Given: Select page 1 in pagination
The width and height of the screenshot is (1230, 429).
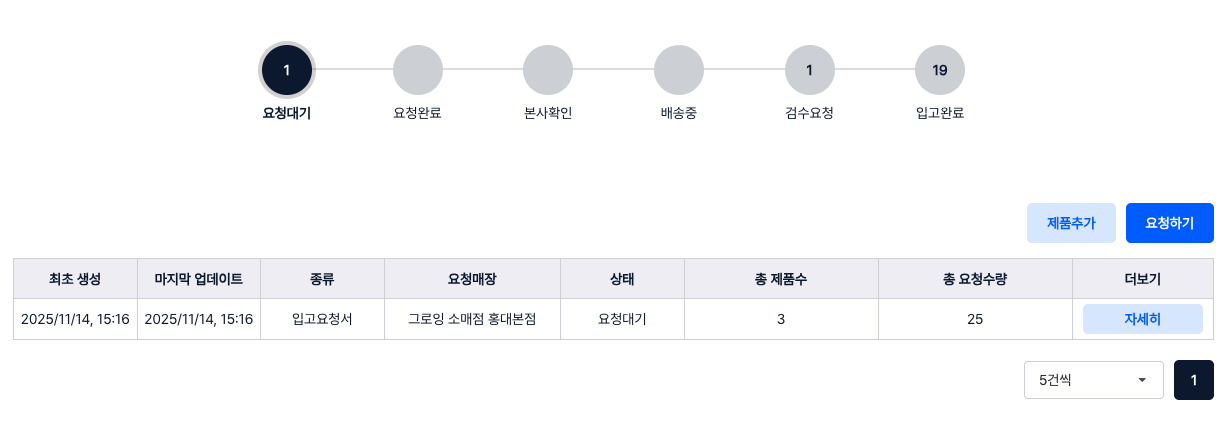Looking at the screenshot, I should click(x=1193, y=380).
